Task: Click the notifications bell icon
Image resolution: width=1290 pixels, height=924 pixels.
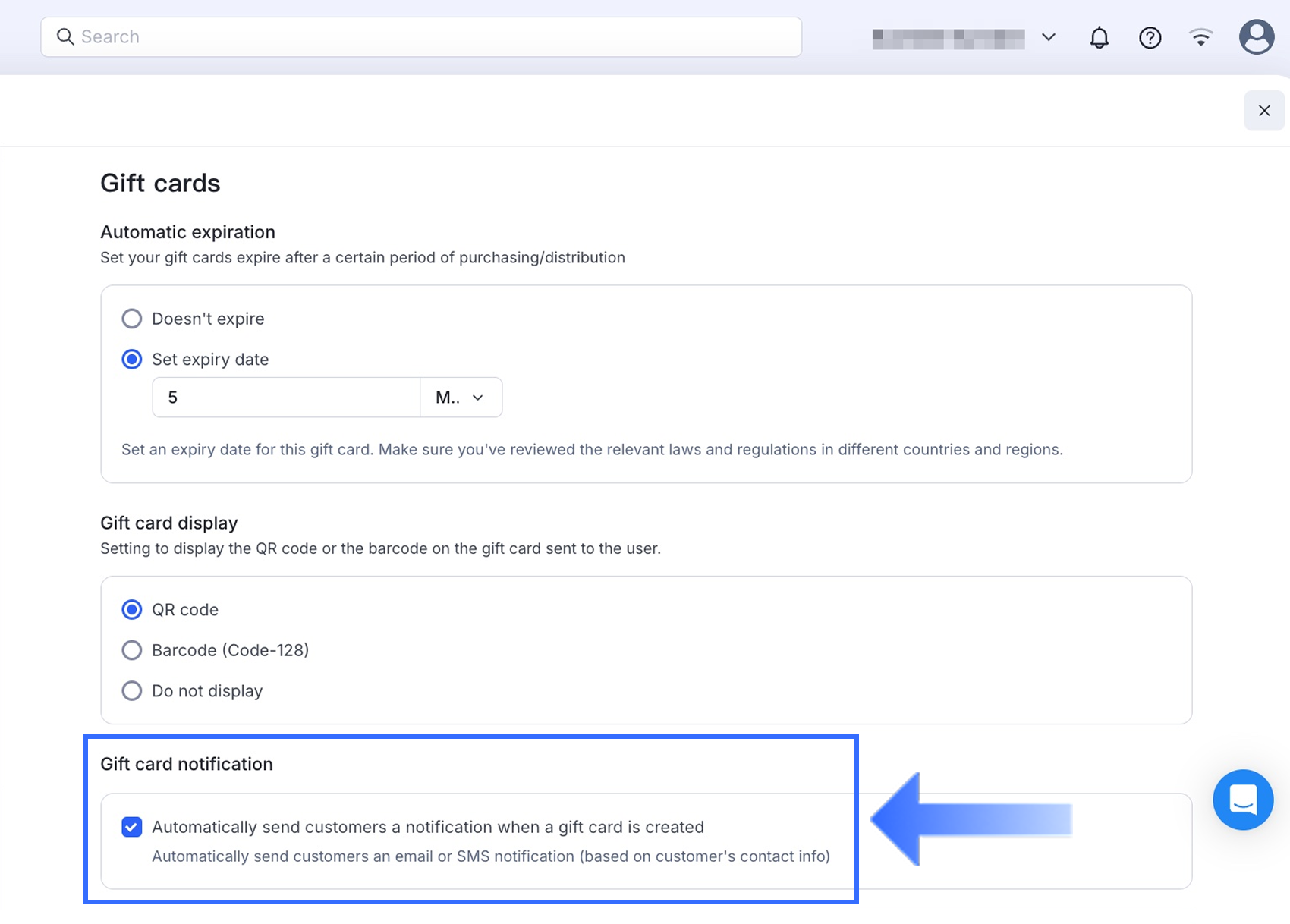Action: point(1099,37)
